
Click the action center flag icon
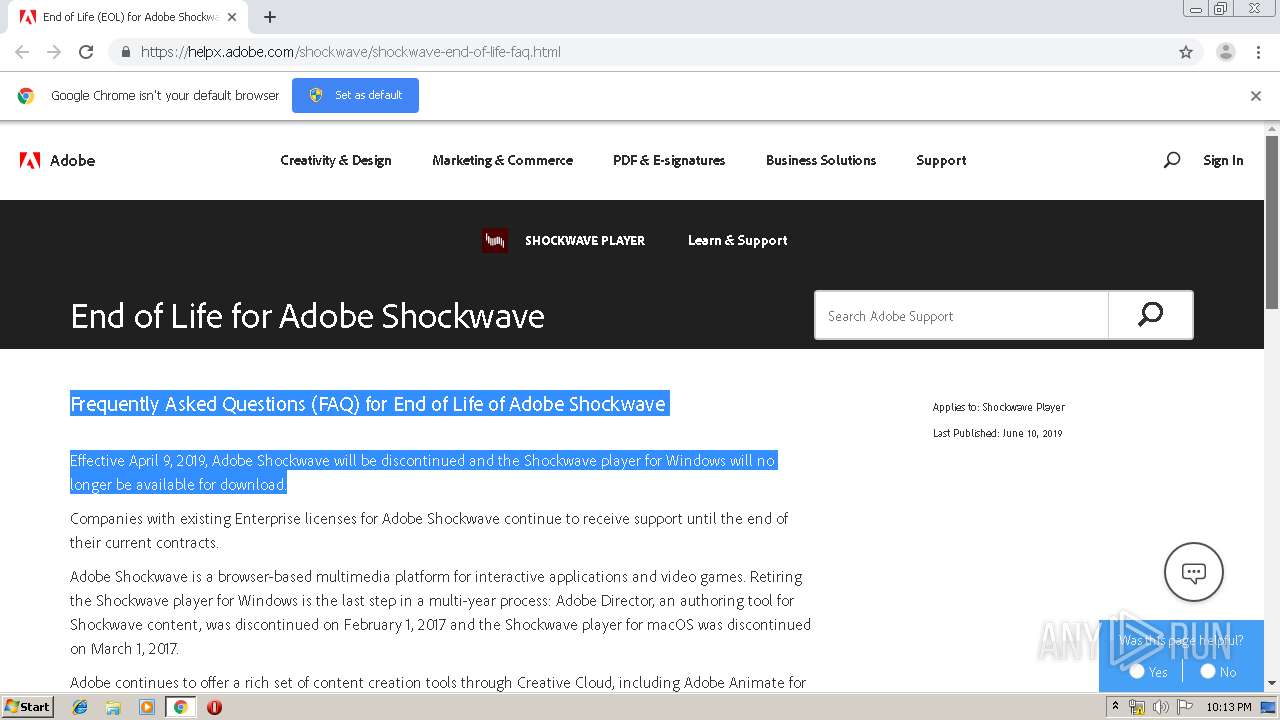tap(1185, 706)
